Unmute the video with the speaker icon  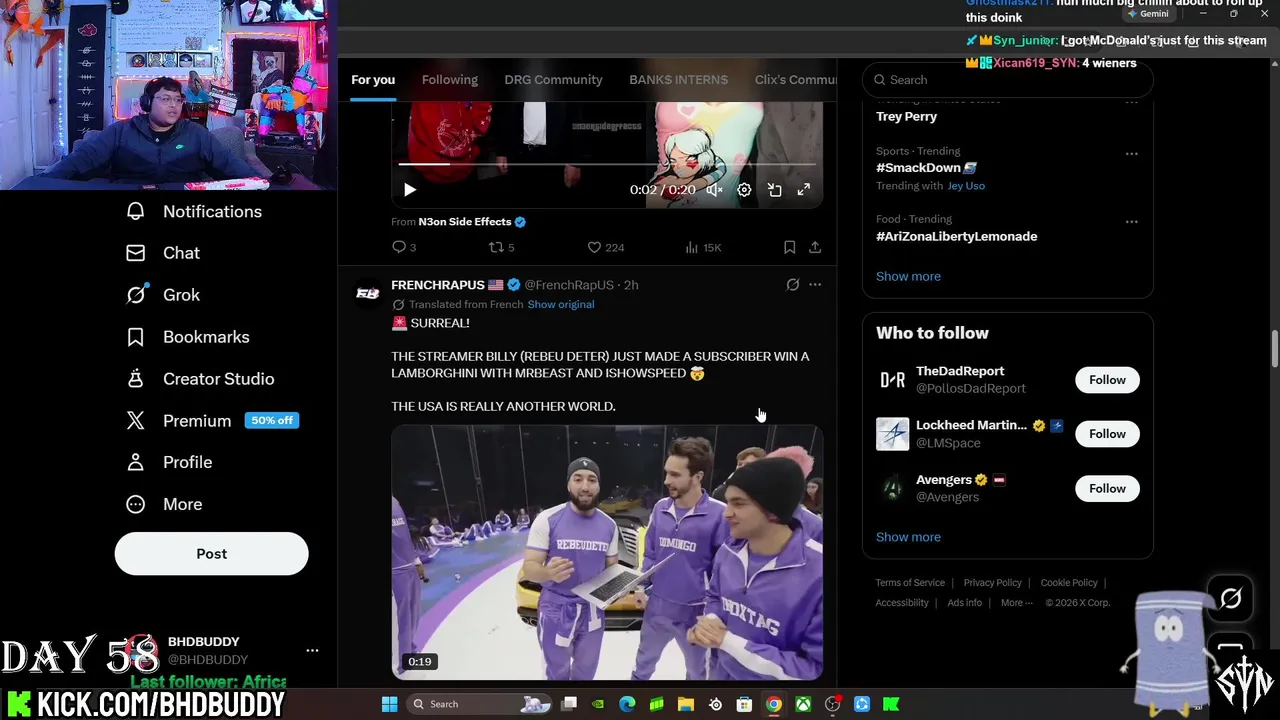pos(714,189)
